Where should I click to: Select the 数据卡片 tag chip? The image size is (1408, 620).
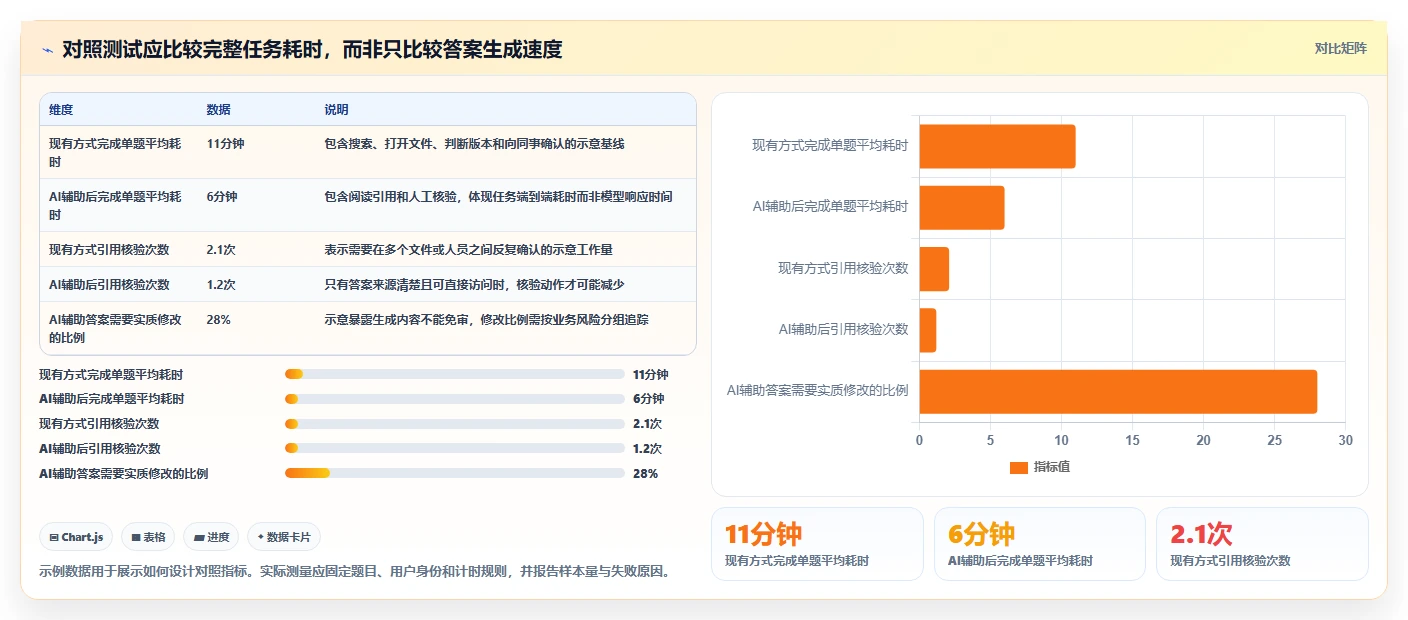coord(284,537)
